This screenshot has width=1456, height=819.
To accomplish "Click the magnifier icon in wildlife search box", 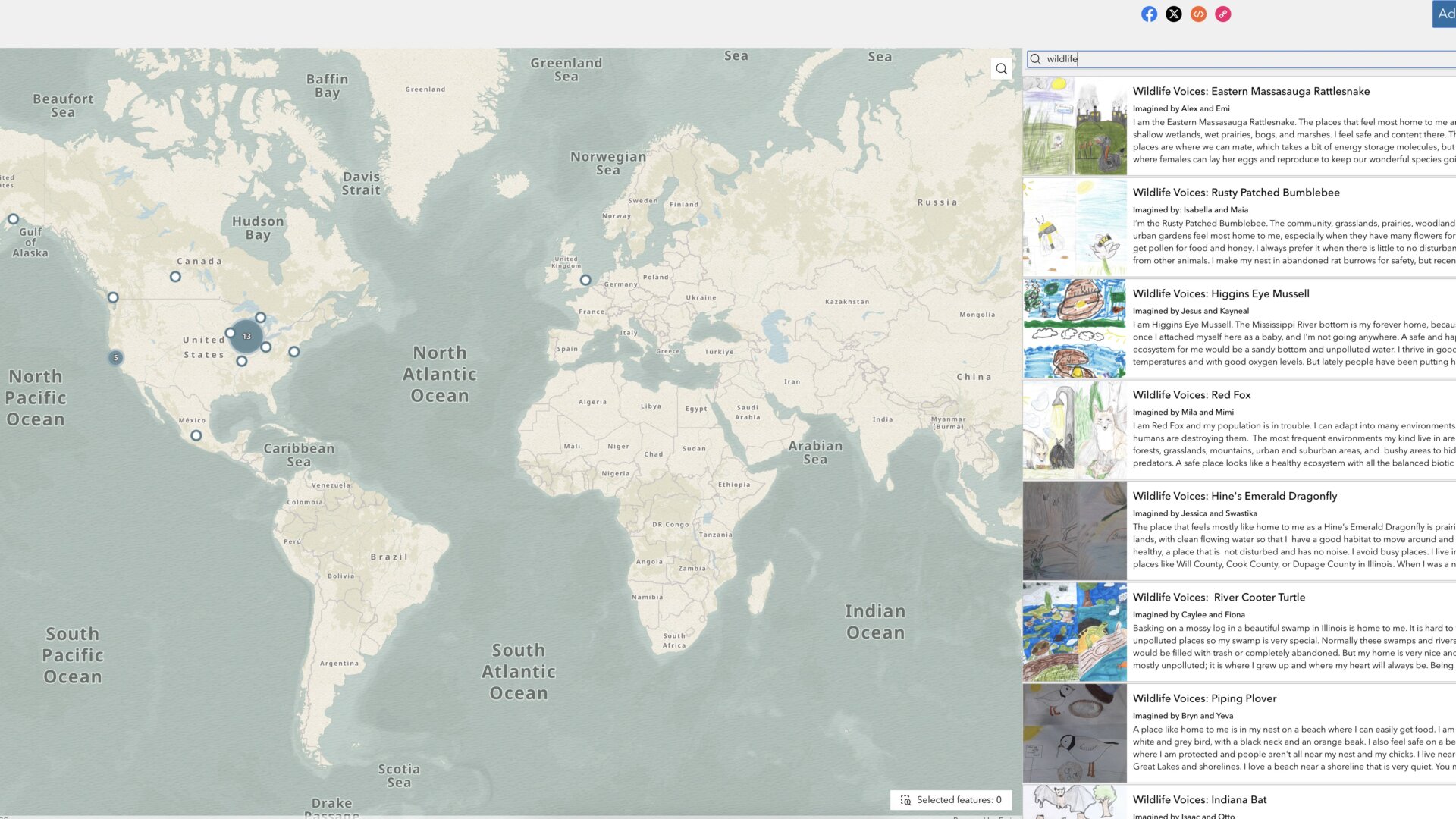I will coord(1036,59).
